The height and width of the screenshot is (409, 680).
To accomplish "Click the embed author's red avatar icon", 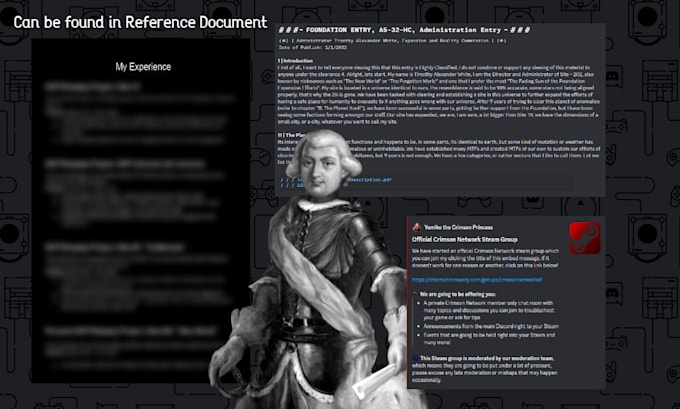I will [x=416, y=227].
